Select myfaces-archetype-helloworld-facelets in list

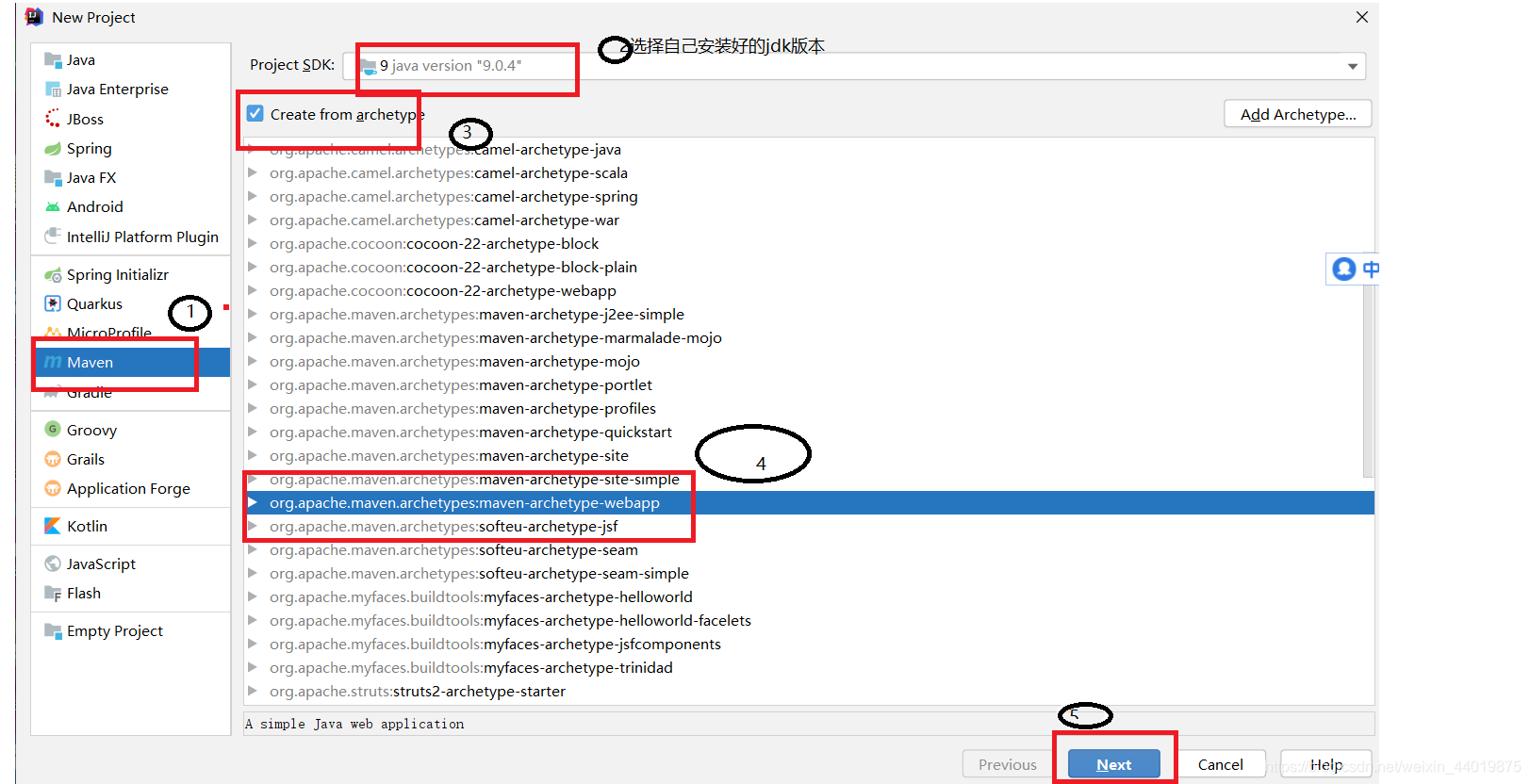point(809,620)
